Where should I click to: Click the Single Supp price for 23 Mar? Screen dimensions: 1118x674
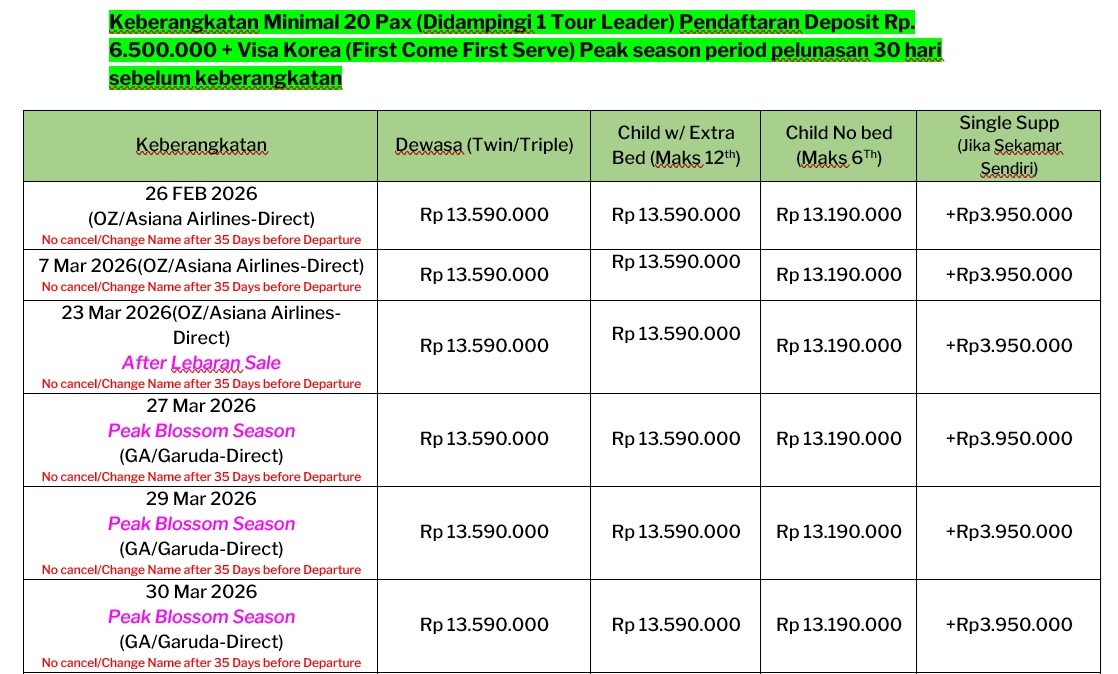tap(1009, 346)
